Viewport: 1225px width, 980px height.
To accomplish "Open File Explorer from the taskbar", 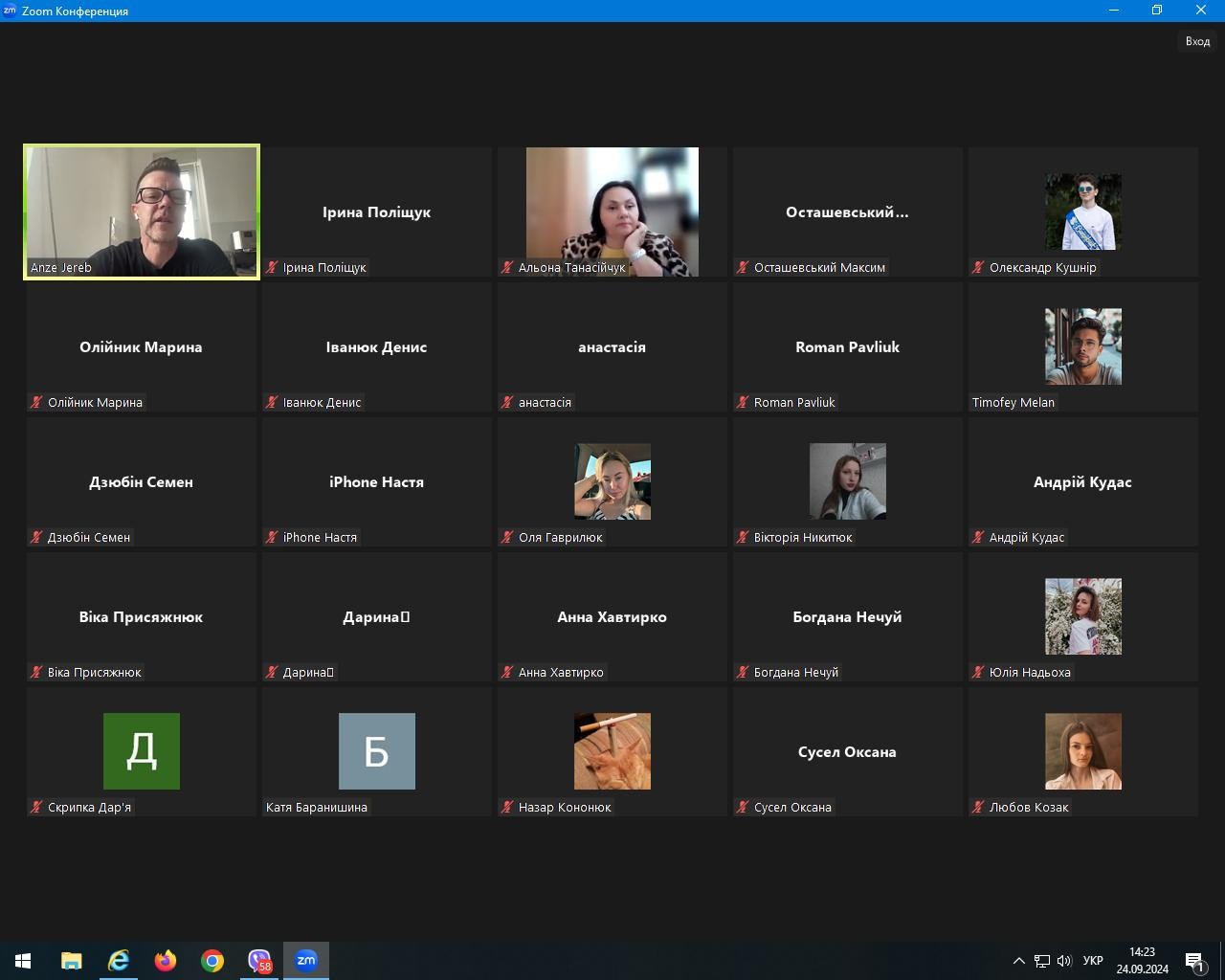I will coord(72,960).
